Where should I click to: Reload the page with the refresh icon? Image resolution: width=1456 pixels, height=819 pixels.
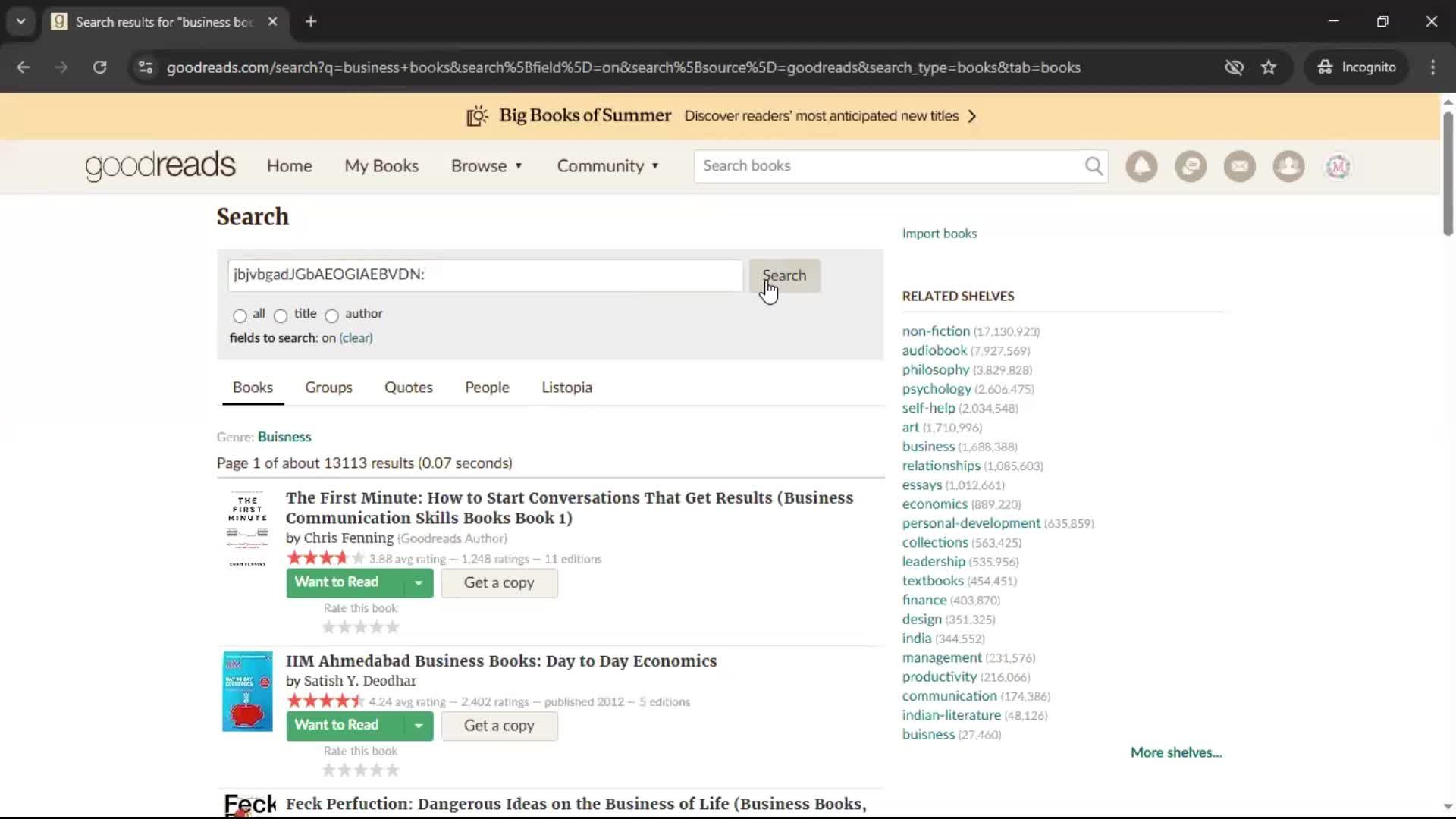pos(99,67)
